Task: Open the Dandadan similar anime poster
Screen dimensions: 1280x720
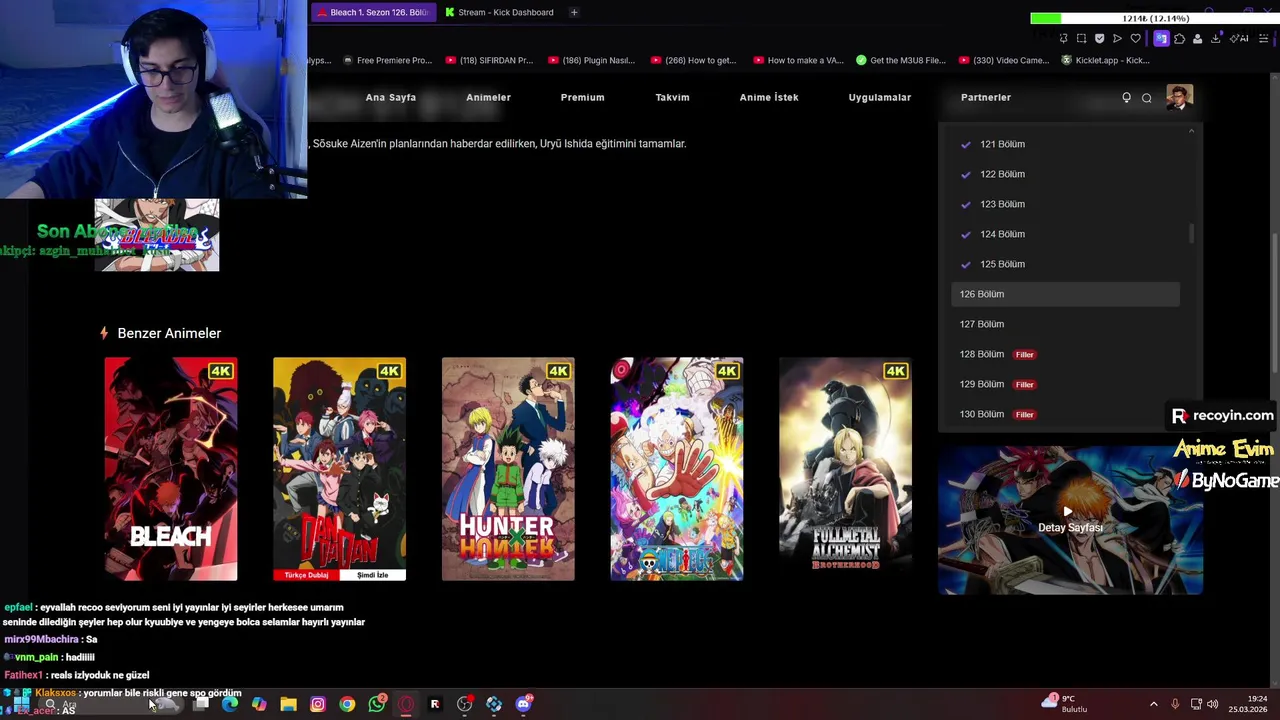Action: tap(340, 469)
